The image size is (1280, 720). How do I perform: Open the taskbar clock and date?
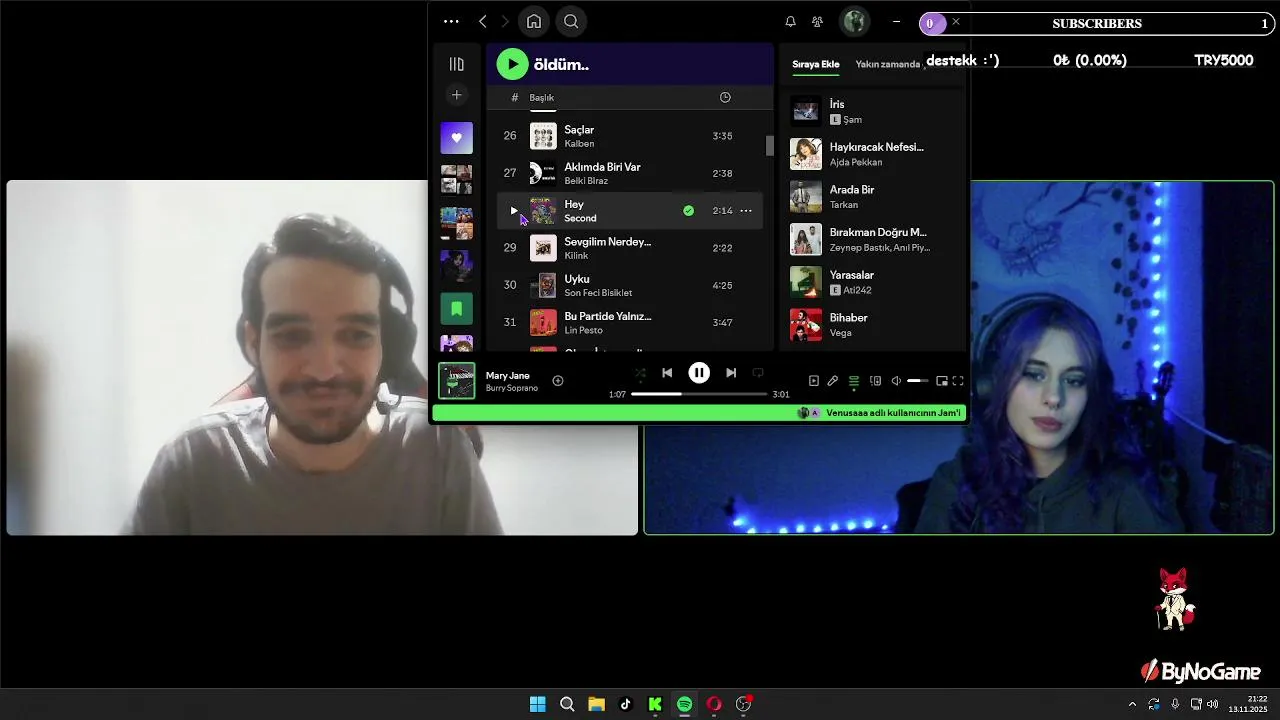tap(1249, 704)
